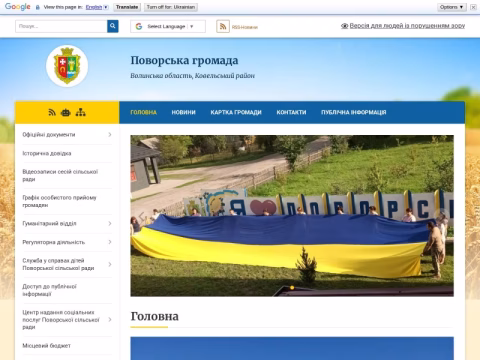Click the Поворська громада site title
The image size is (480, 360).
point(184,60)
